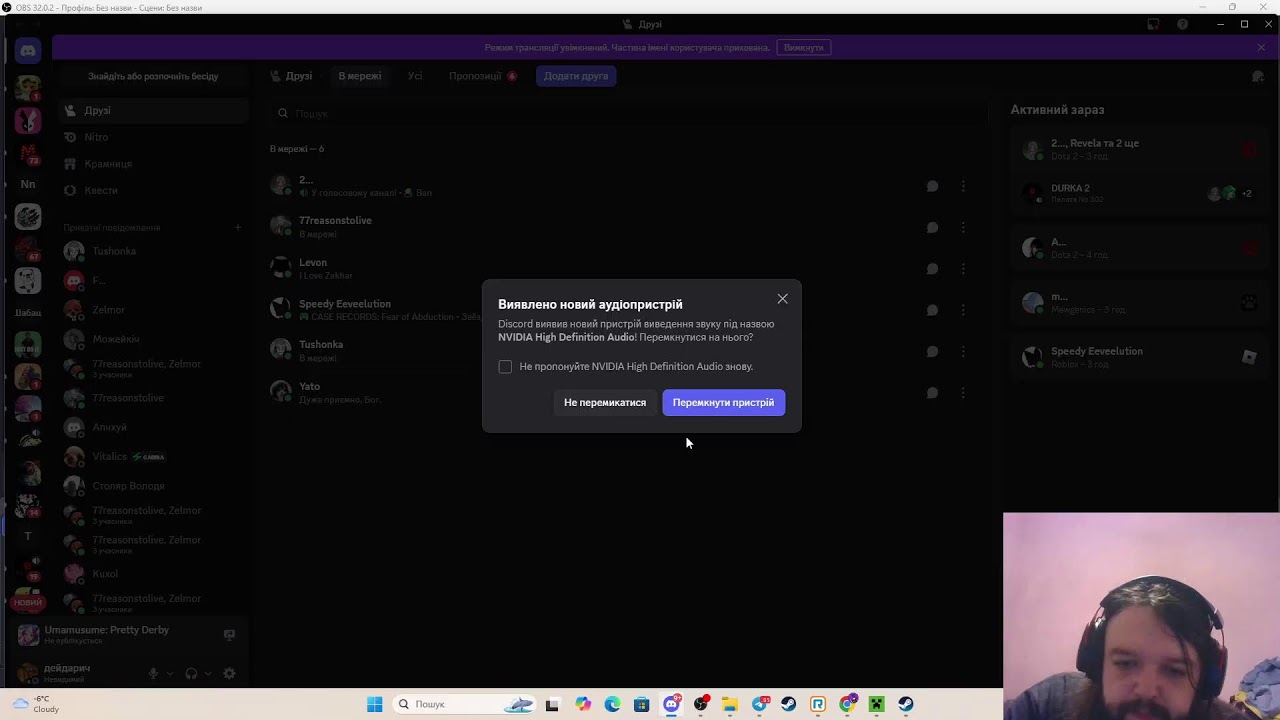Open more options for Yato
The width and height of the screenshot is (1280, 720).
963,393
